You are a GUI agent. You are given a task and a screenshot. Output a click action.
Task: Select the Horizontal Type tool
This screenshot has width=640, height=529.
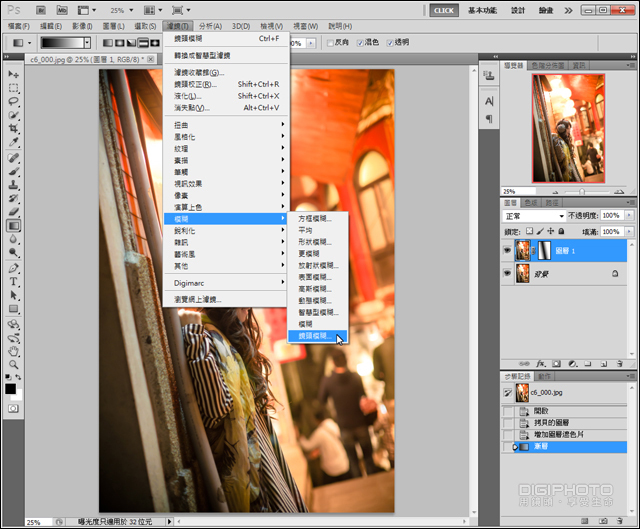(x=13, y=282)
